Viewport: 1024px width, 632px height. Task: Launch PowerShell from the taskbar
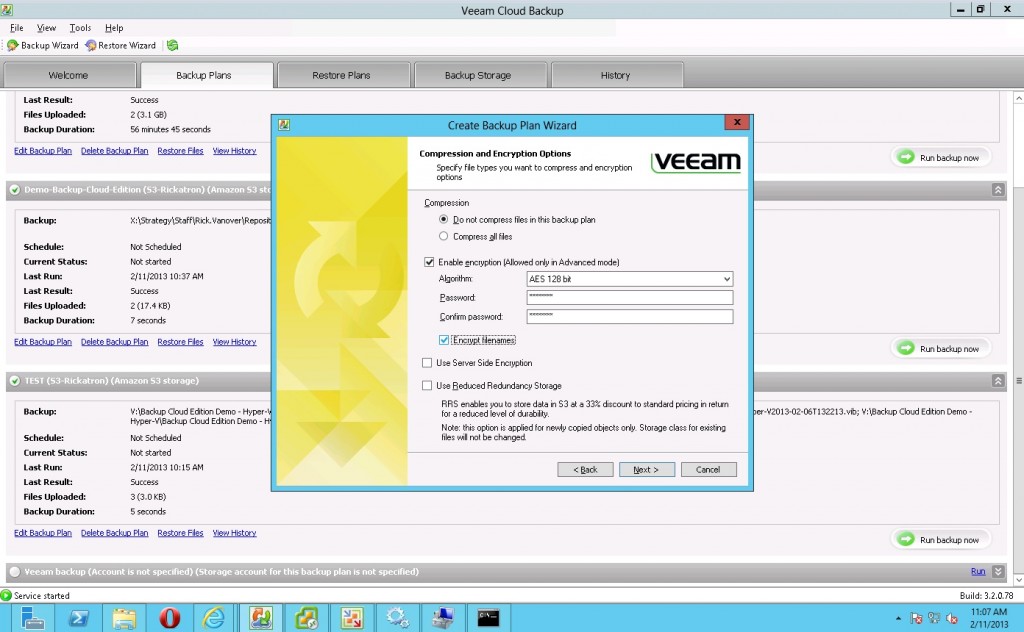point(78,618)
